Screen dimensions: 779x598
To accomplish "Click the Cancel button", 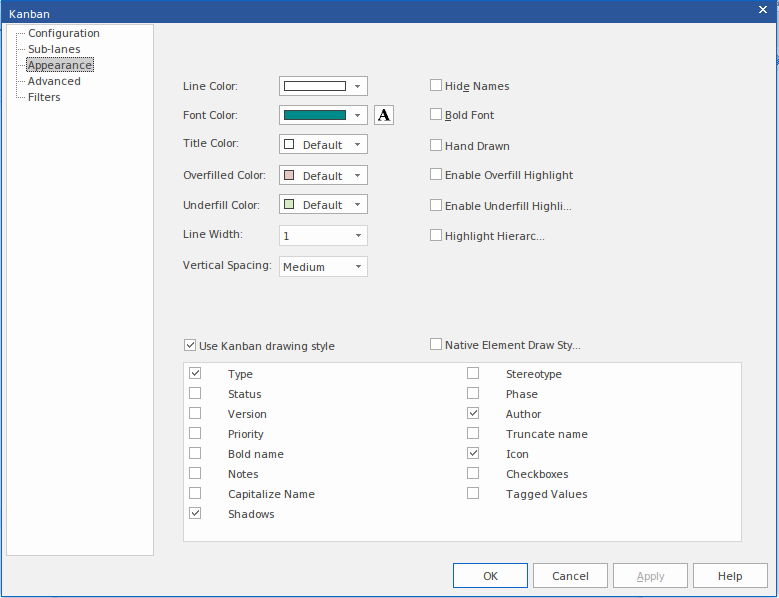I will pos(570,576).
